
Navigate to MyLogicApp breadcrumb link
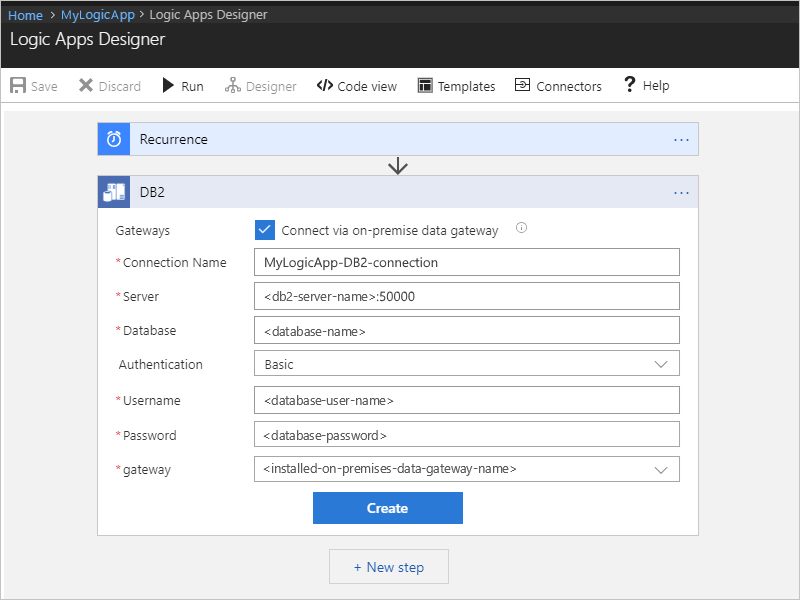[97, 15]
